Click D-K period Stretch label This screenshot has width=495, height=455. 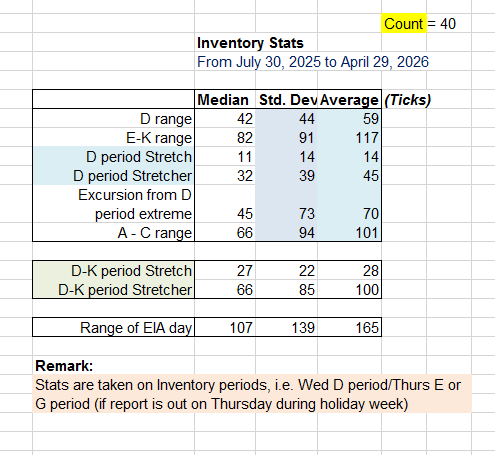[x=113, y=270]
